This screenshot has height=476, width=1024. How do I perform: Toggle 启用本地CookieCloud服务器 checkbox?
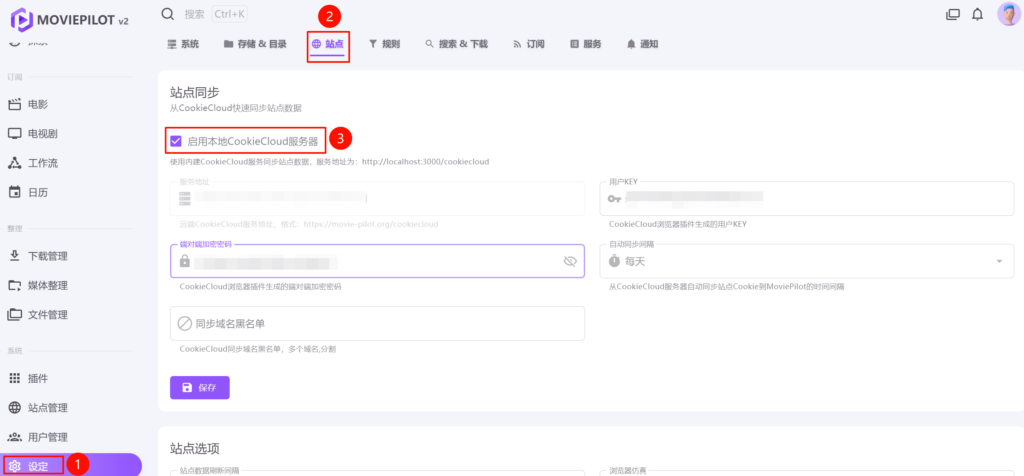pyautogui.click(x=176, y=141)
